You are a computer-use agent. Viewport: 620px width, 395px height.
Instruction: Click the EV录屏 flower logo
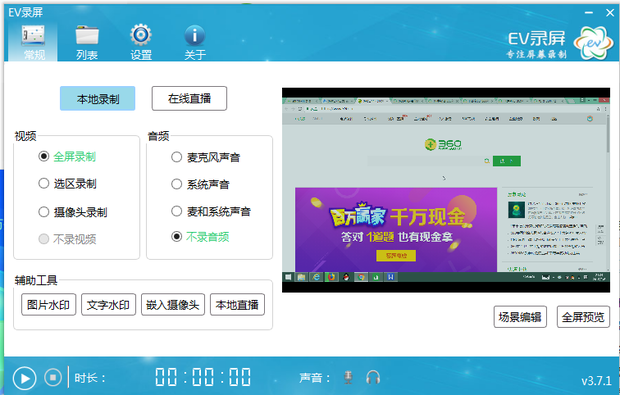tap(594, 43)
